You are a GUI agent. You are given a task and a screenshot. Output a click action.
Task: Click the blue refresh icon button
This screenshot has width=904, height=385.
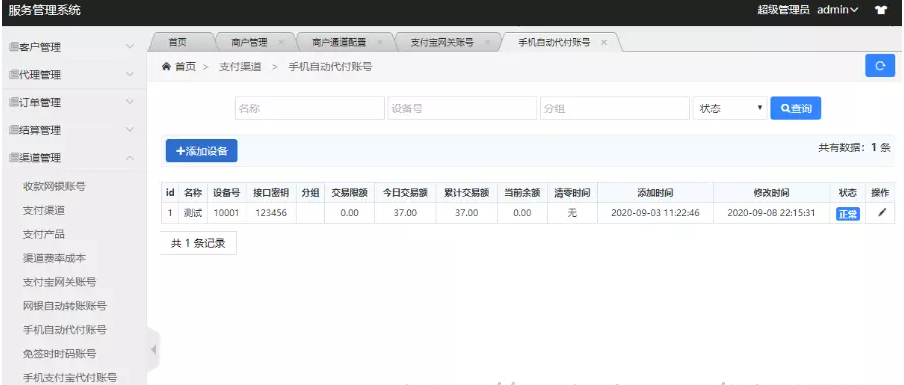[x=880, y=66]
